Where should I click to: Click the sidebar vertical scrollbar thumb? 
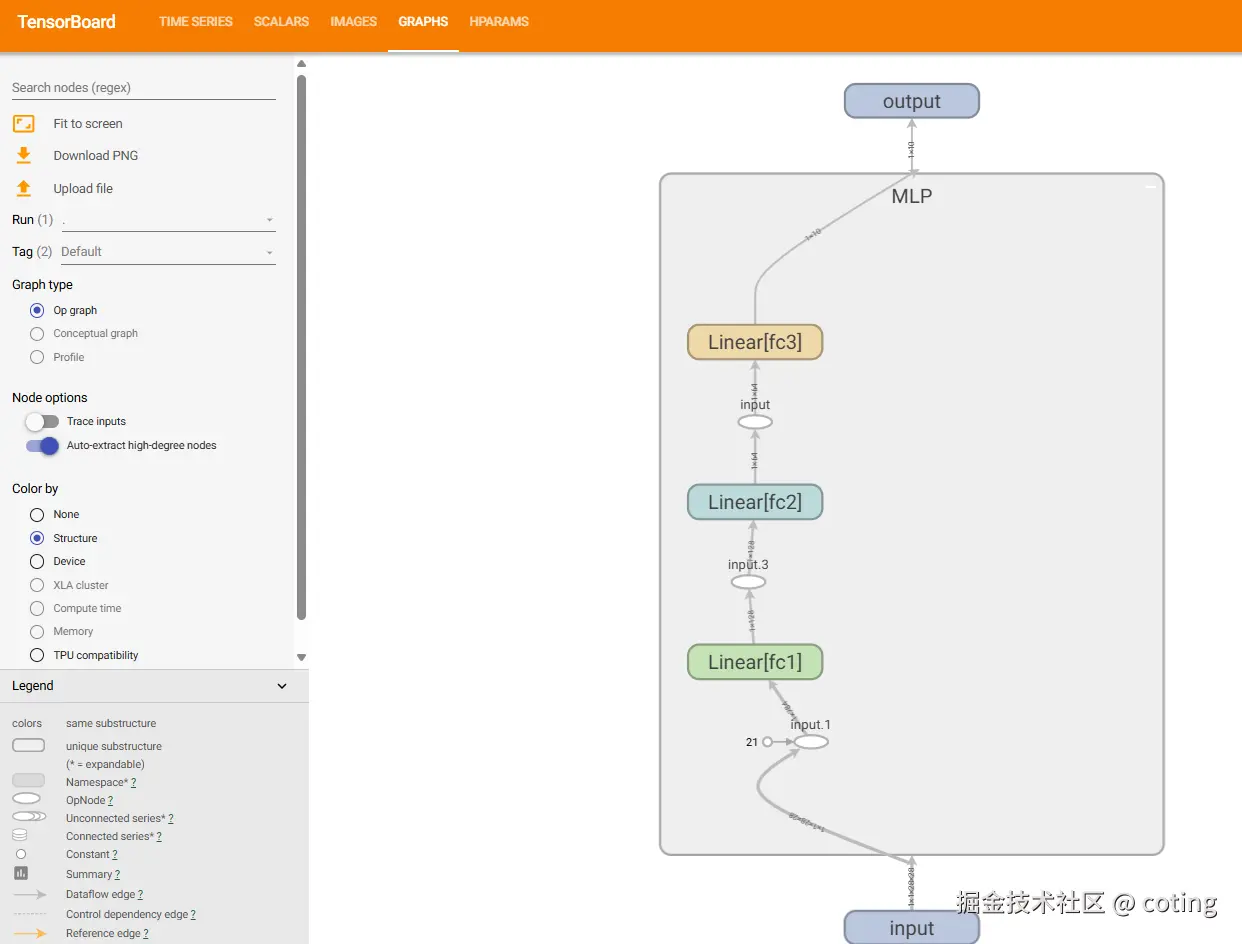click(x=302, y=347)
